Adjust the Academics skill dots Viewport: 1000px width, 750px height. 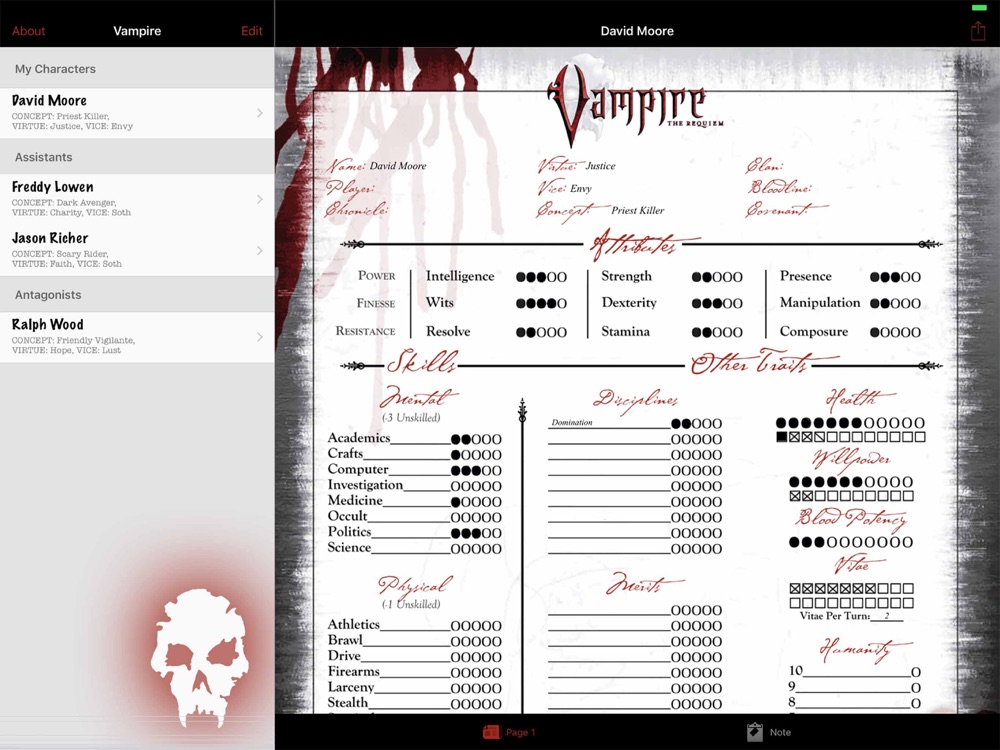tap(476, 439)
